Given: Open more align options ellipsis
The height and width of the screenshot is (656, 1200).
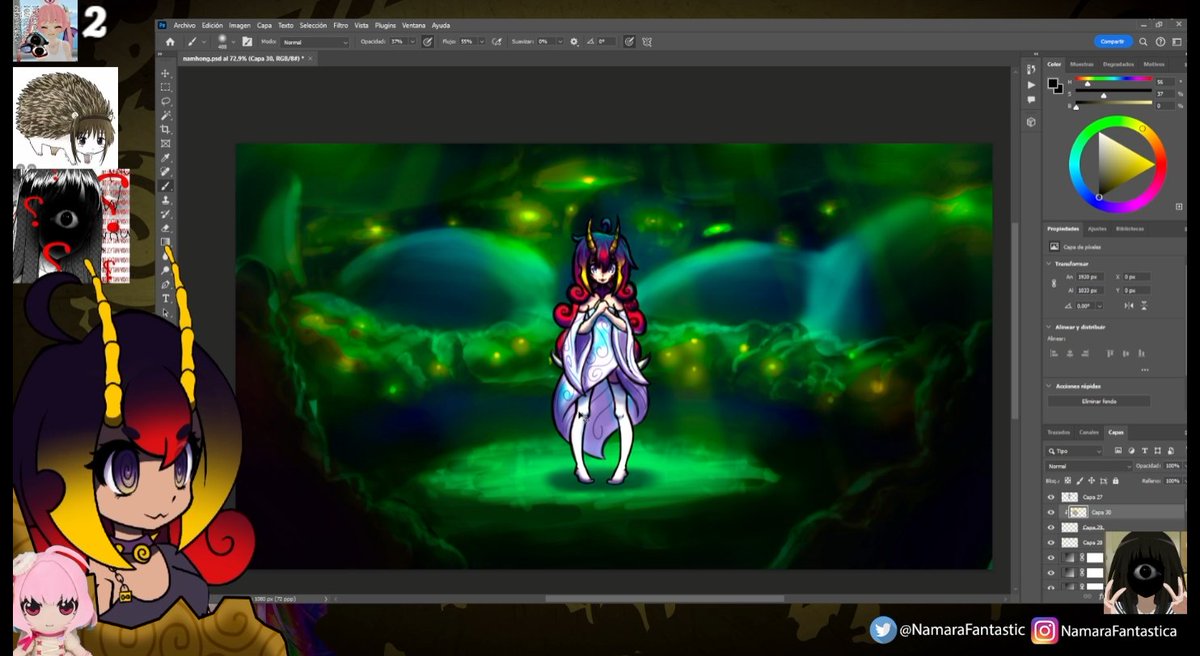Looking at the screenshot, I should point(1145,370).
